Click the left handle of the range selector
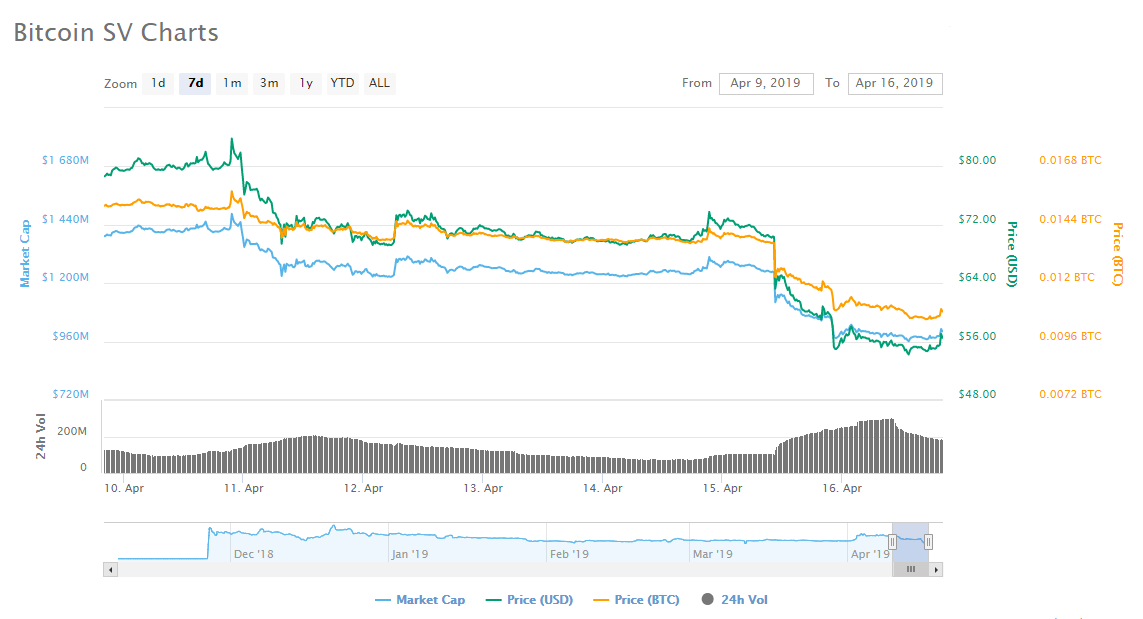The width and height of the screenshot is (1143, 619). 891,540
